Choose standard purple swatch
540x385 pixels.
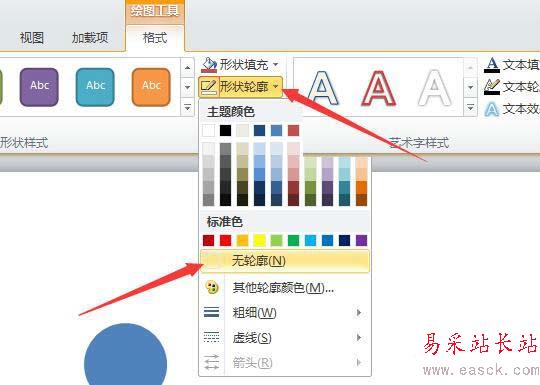coord(361,240)
